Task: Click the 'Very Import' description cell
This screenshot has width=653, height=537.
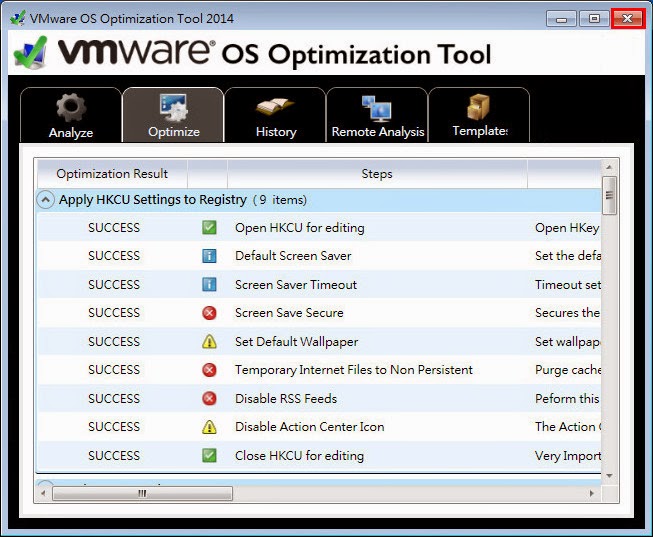Action: [x=568, y=456]
